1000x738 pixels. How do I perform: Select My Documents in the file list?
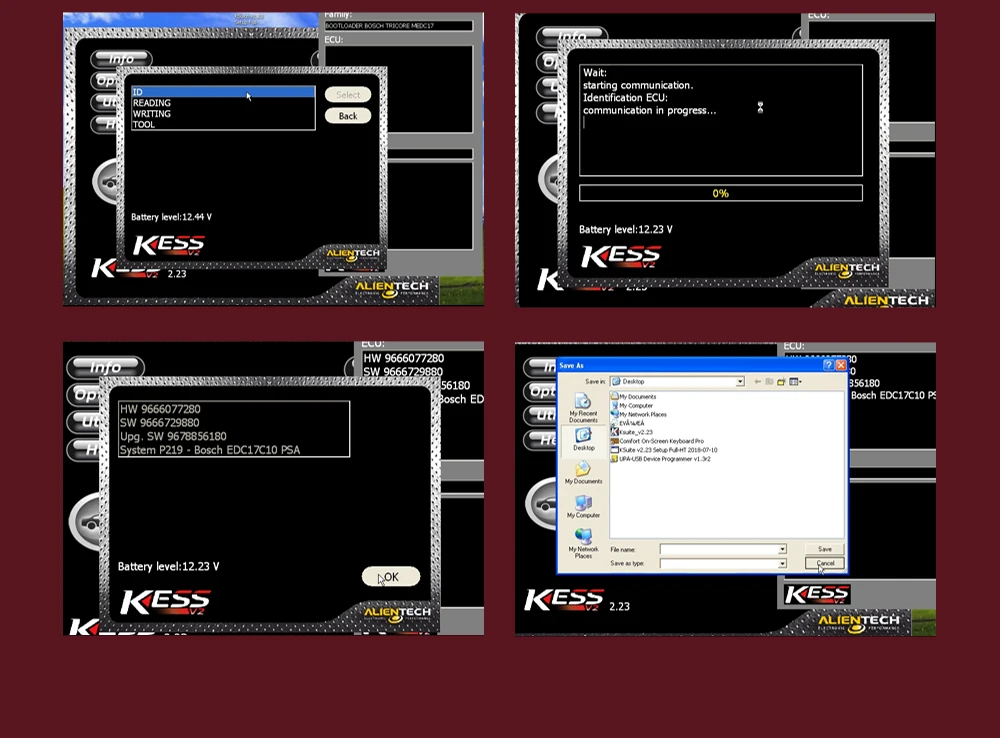tap(633, 397)
